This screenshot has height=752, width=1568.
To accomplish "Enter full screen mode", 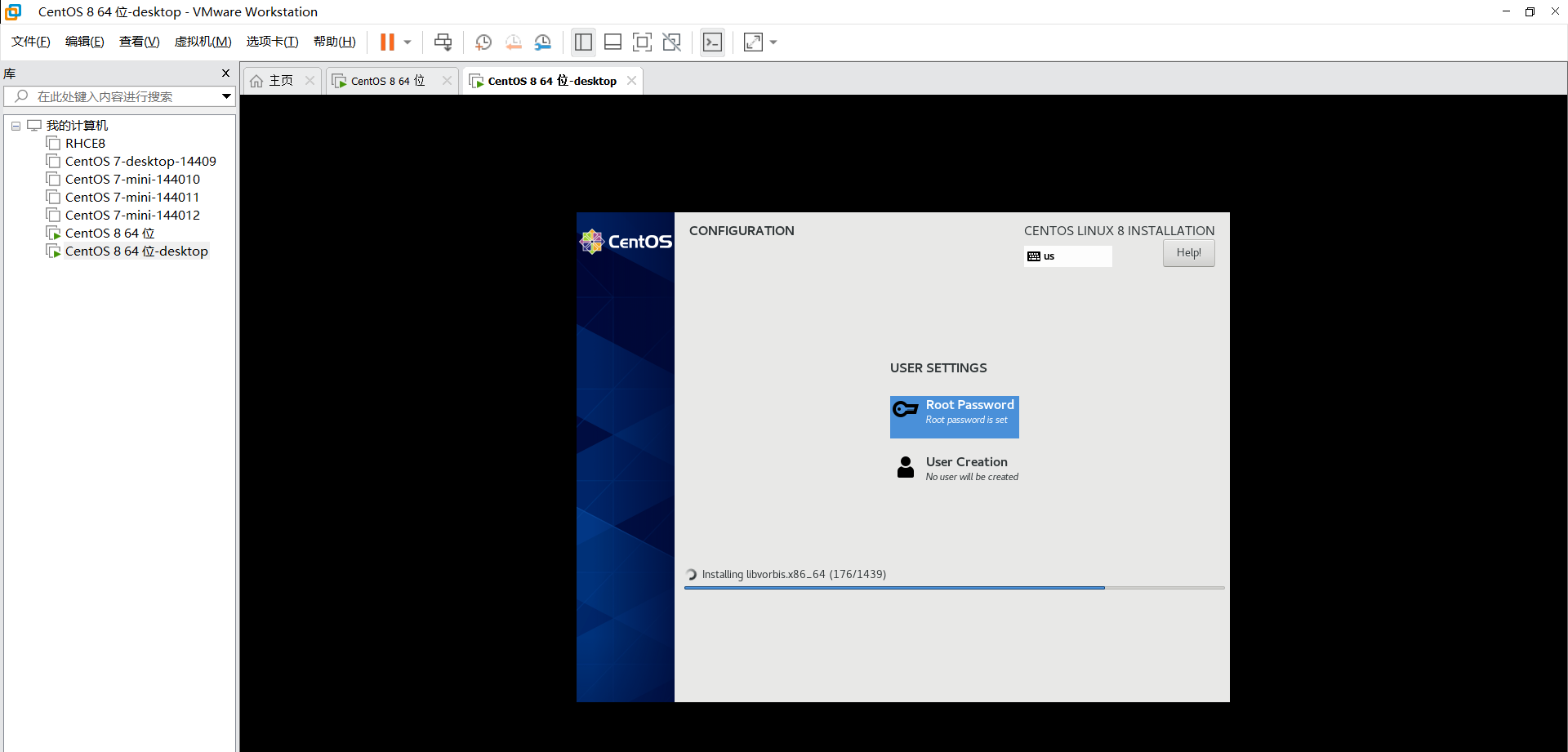I will [x=642, y=42].
